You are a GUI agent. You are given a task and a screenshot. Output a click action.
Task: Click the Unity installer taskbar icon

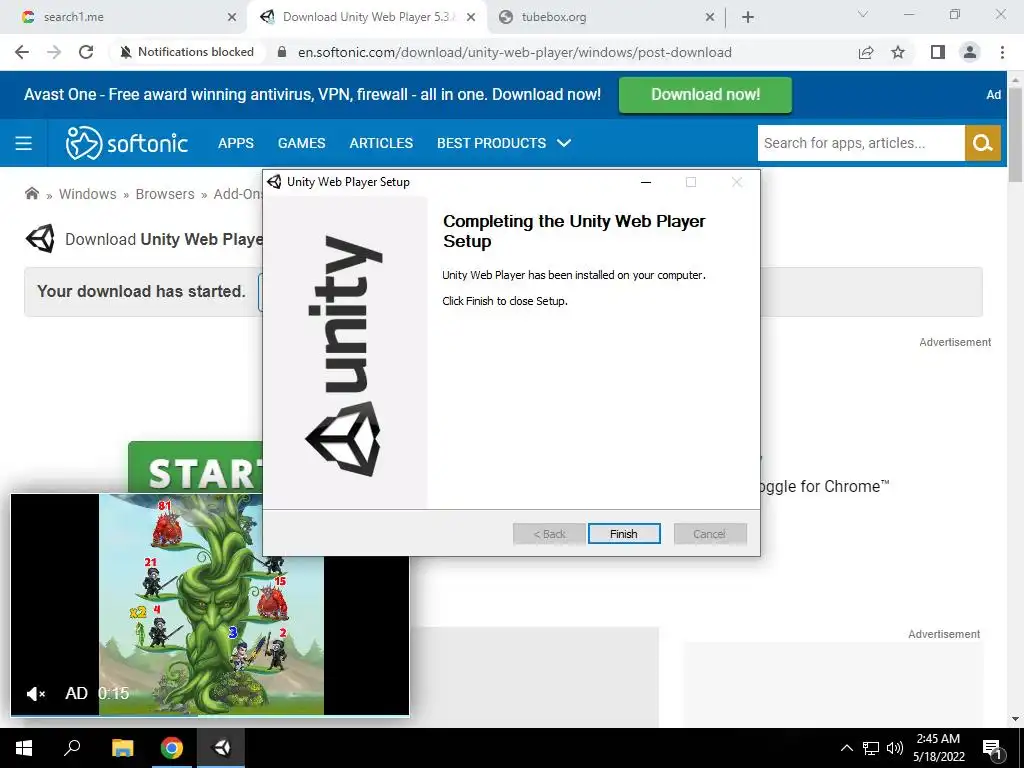221,748
